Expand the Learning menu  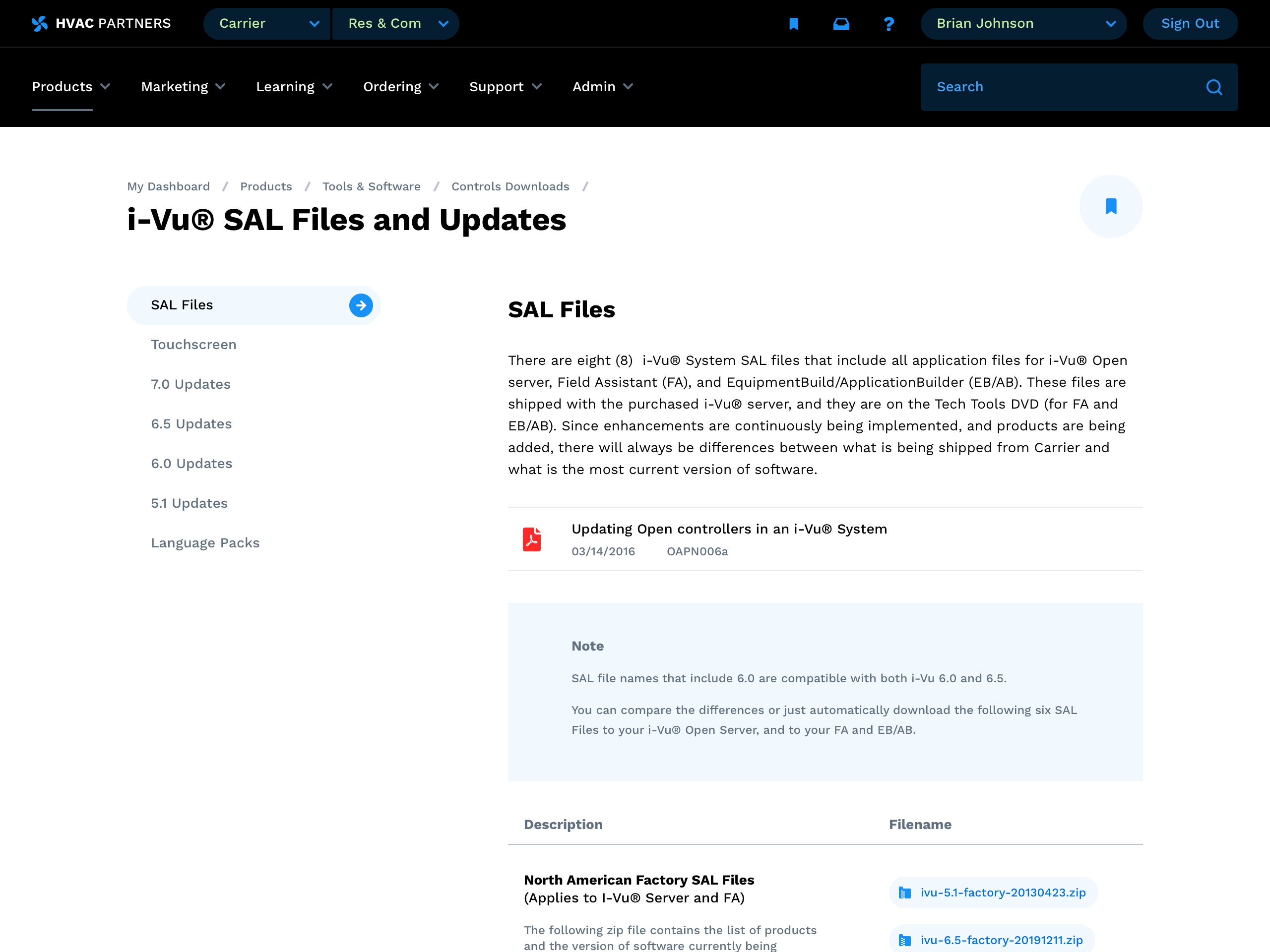(x=293, y=87)
